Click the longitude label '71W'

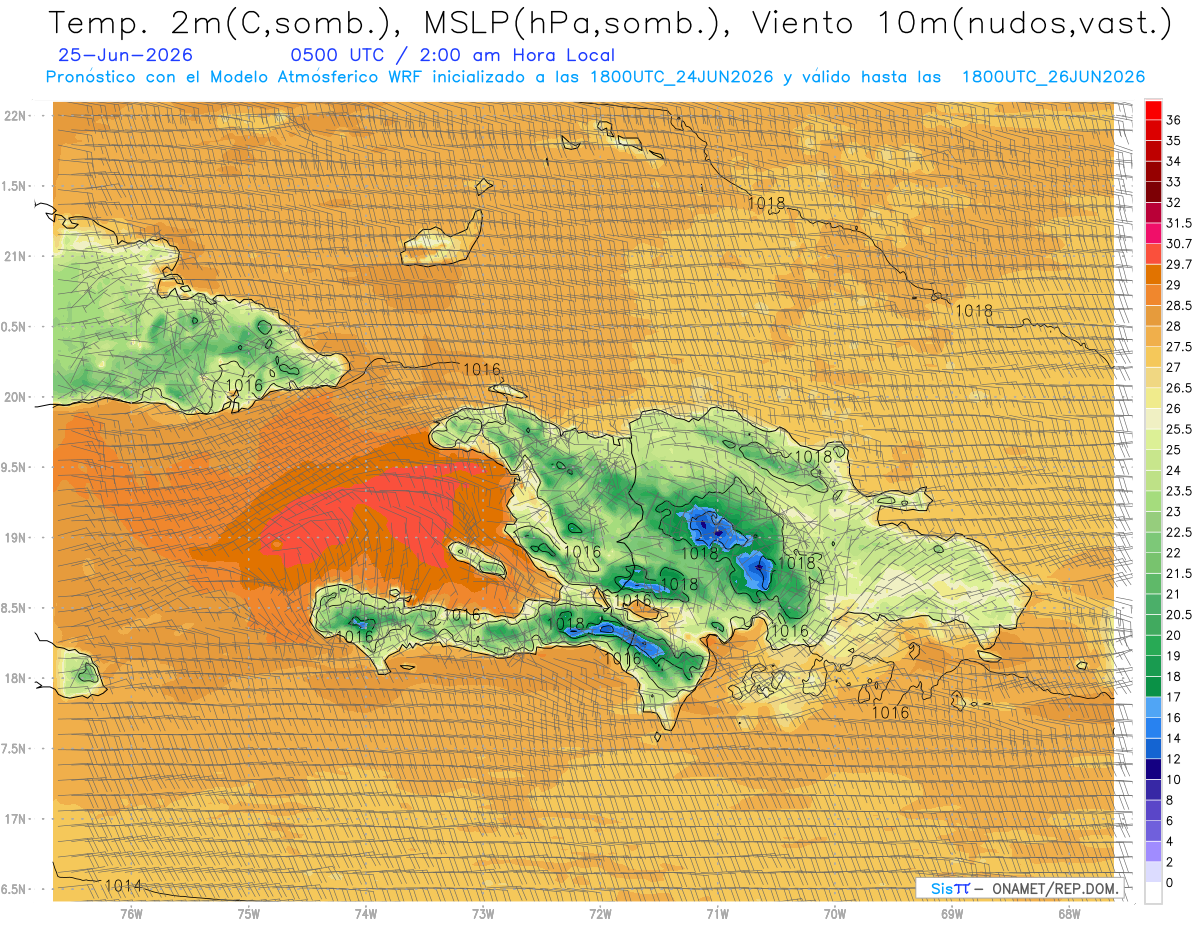pyautogui.click(x=717, y=914)
